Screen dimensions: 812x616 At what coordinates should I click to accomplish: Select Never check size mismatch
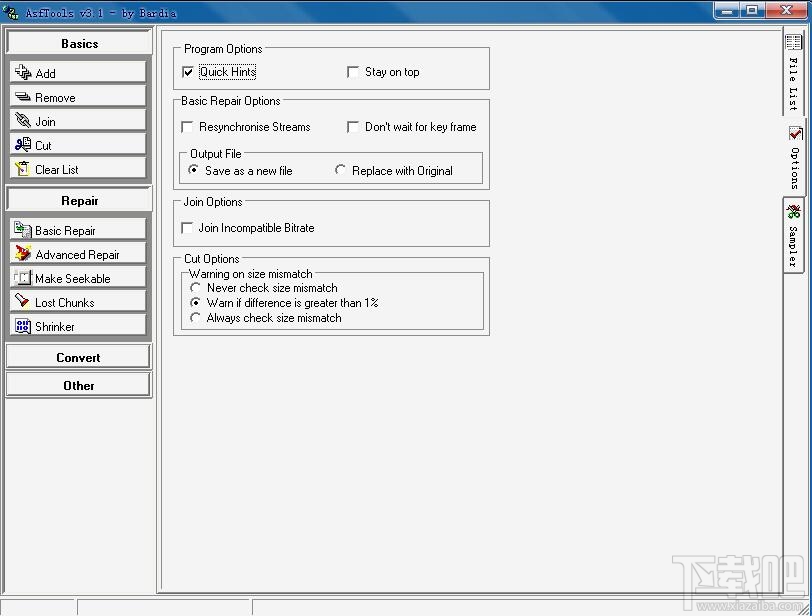196,287
